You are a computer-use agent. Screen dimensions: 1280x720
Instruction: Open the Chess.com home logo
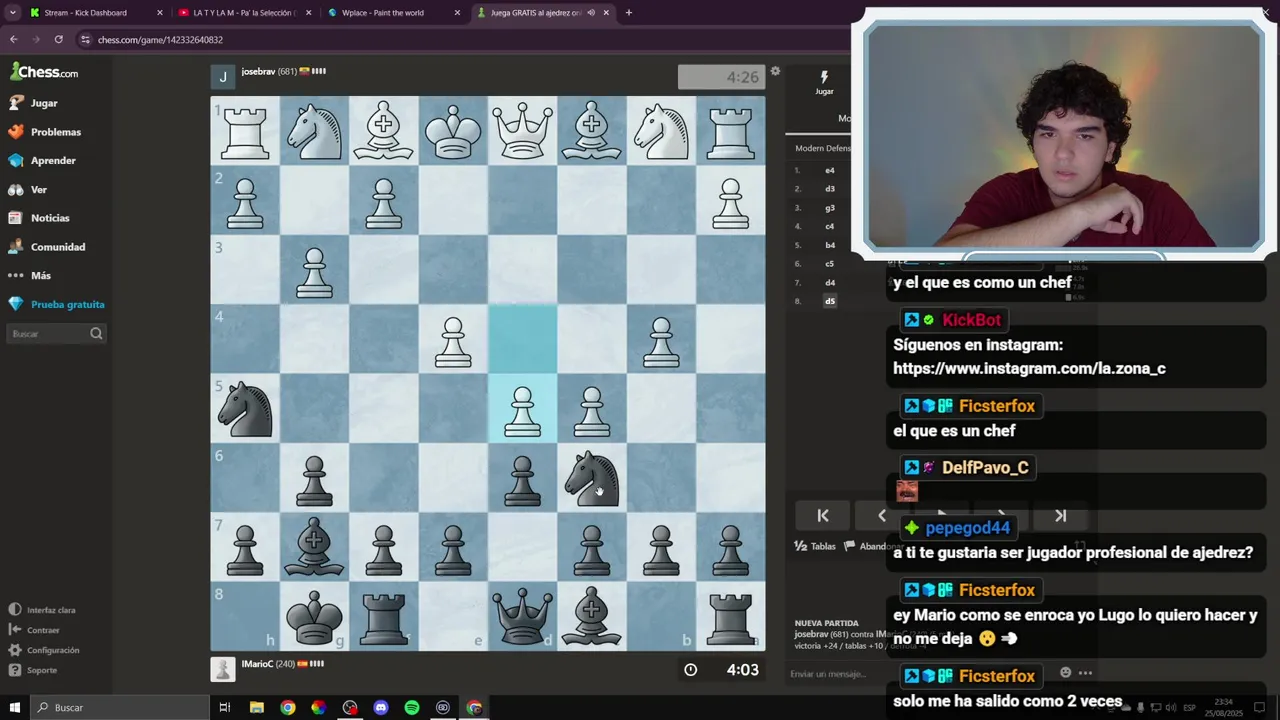tap(44, 72)
